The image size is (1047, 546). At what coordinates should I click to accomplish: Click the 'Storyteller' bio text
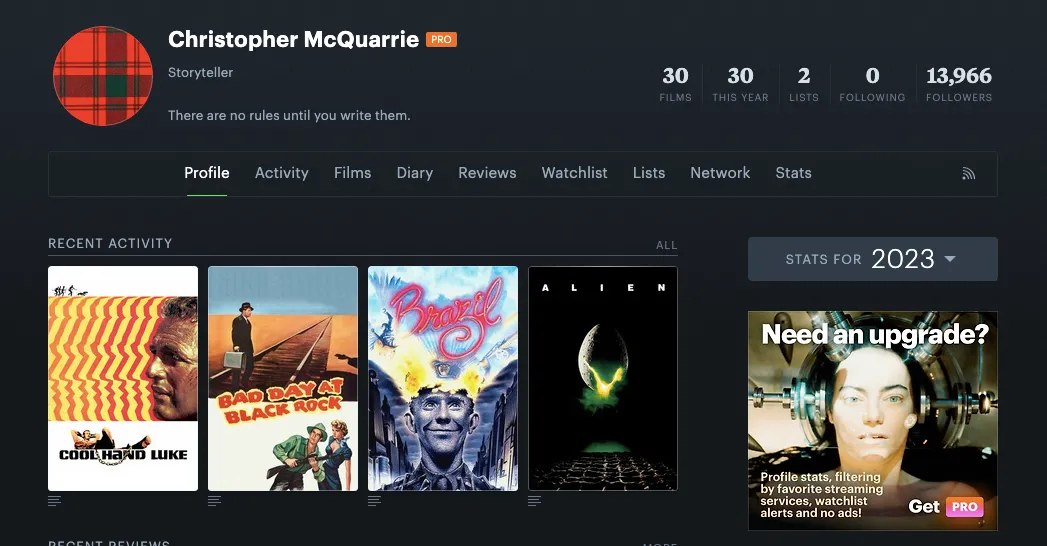[x=200, y=72]
